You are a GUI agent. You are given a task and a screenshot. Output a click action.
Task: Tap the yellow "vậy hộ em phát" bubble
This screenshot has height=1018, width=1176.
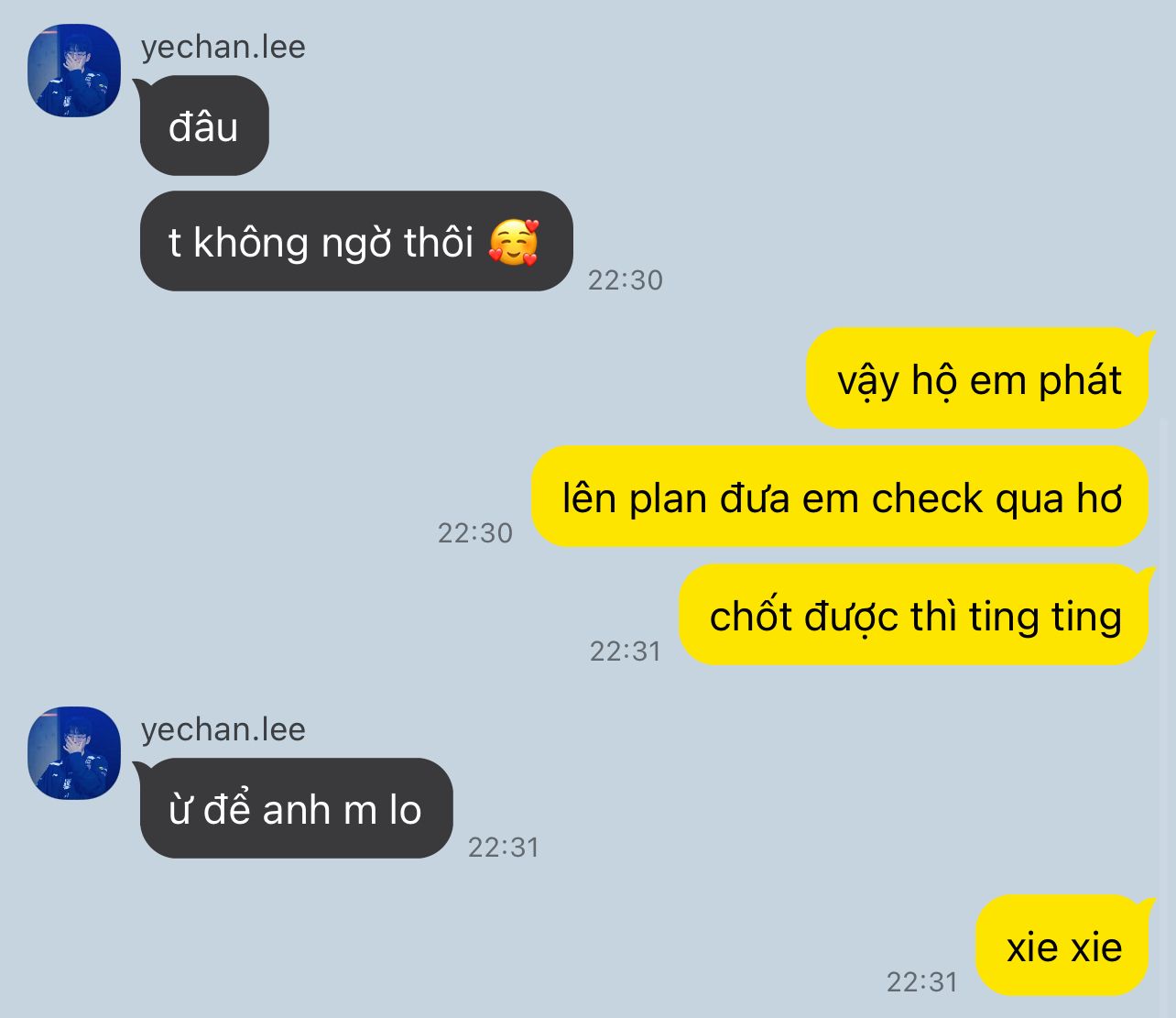tap(978, 378)
